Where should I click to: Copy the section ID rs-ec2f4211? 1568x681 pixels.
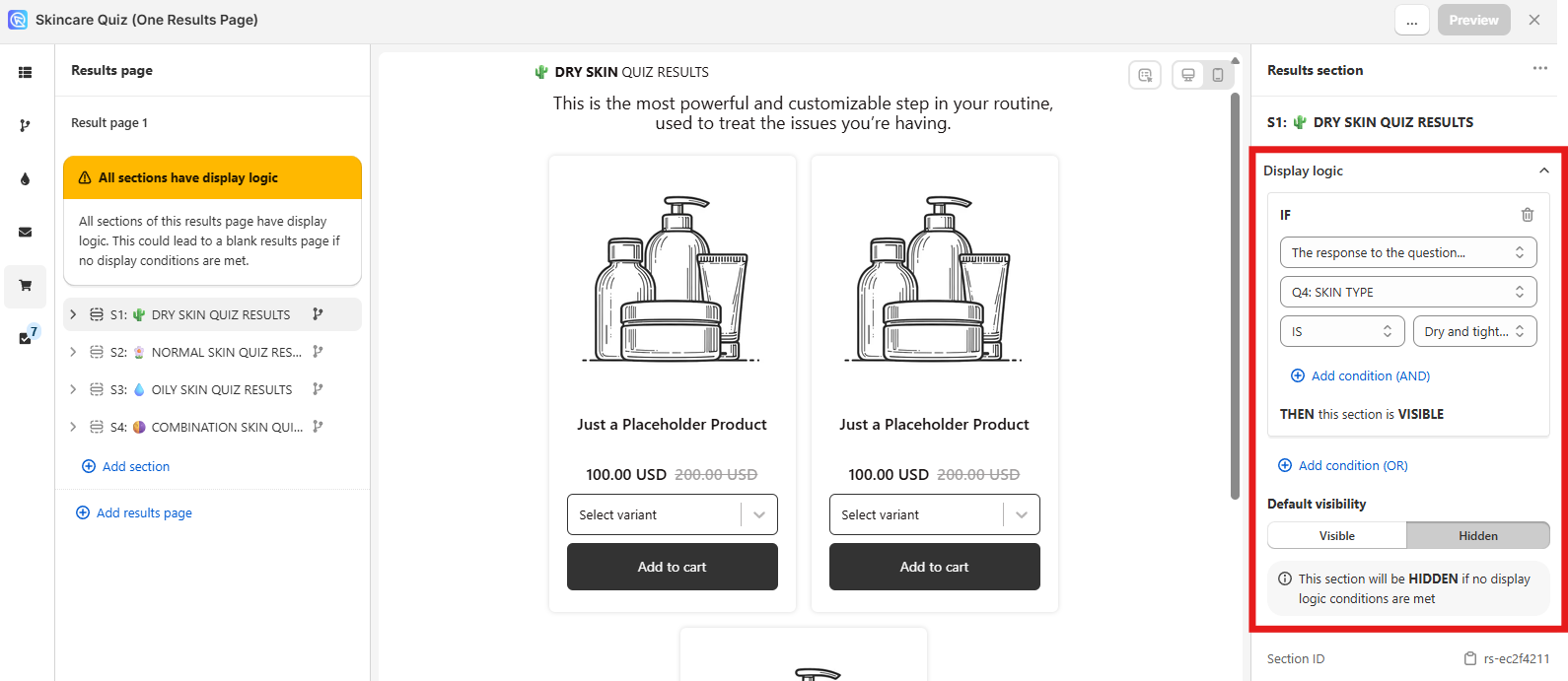click(x=1470, y=658)
